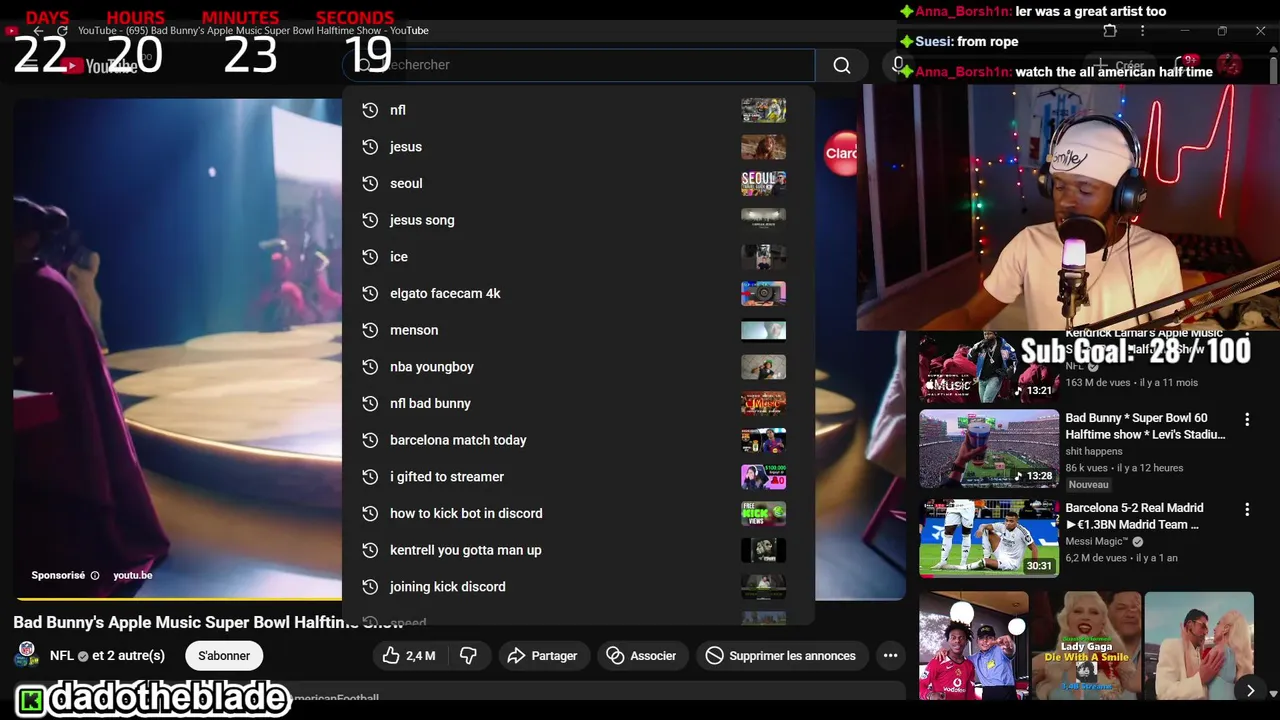Select the 'nfl' search suggestion
1280x720 pixels.
coord(578,110)
